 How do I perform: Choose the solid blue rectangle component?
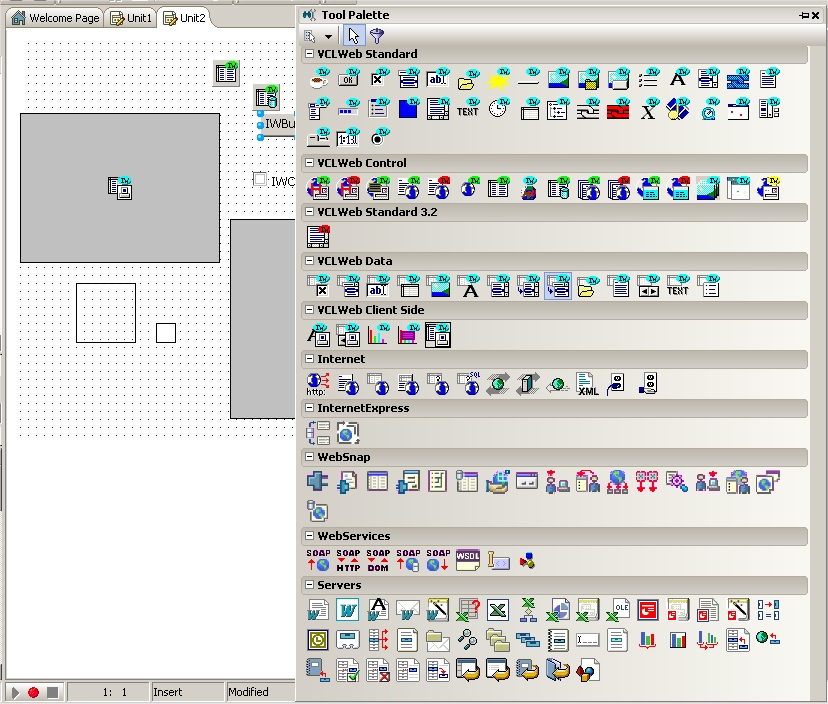[x=408, y=110]
